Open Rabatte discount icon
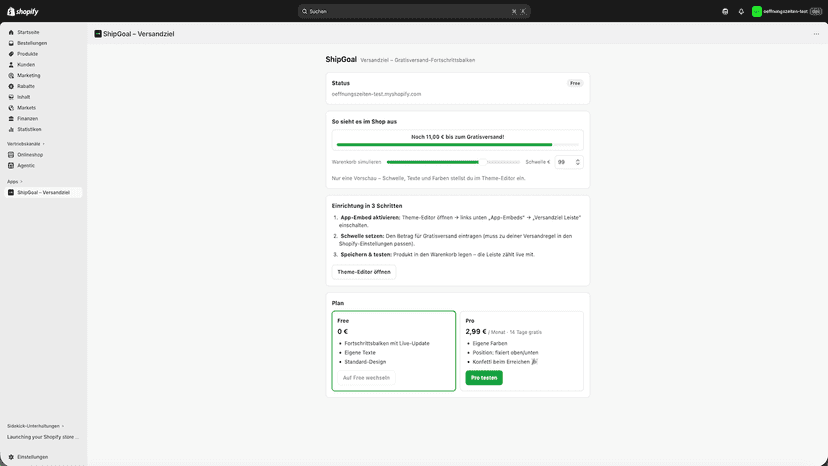 tap(11, 86)
